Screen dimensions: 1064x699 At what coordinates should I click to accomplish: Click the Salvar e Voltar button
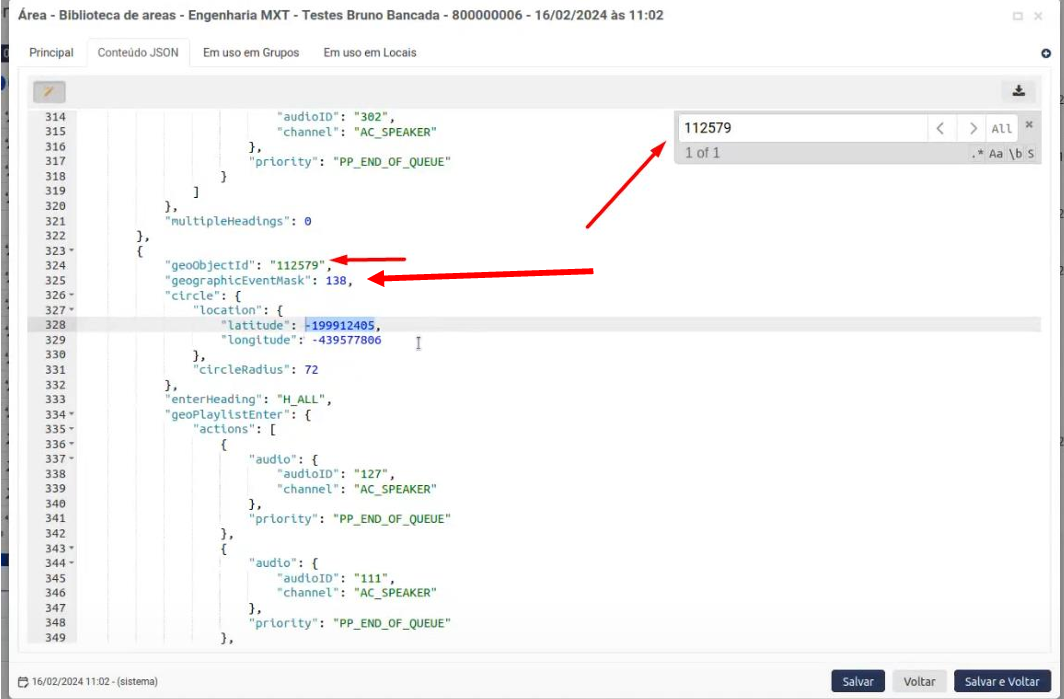[1002, 681]
